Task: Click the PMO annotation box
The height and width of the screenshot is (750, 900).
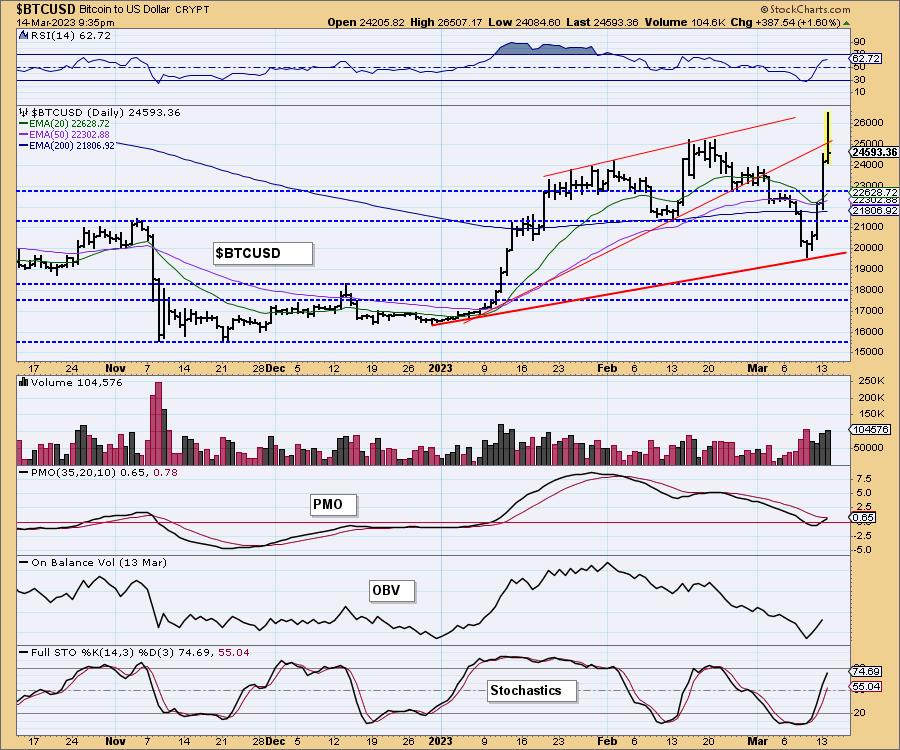Action: (333, 504)
